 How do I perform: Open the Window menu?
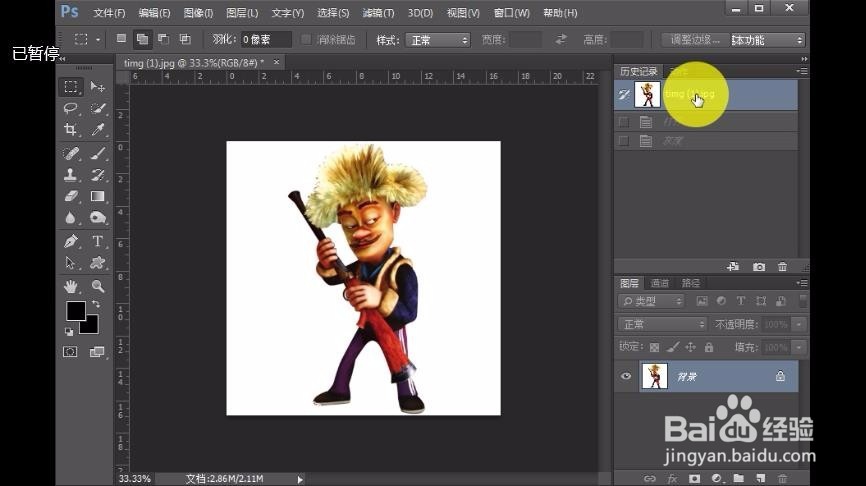511,13
